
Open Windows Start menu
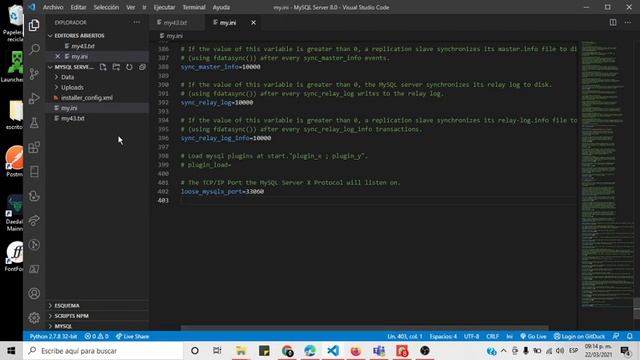11,351
